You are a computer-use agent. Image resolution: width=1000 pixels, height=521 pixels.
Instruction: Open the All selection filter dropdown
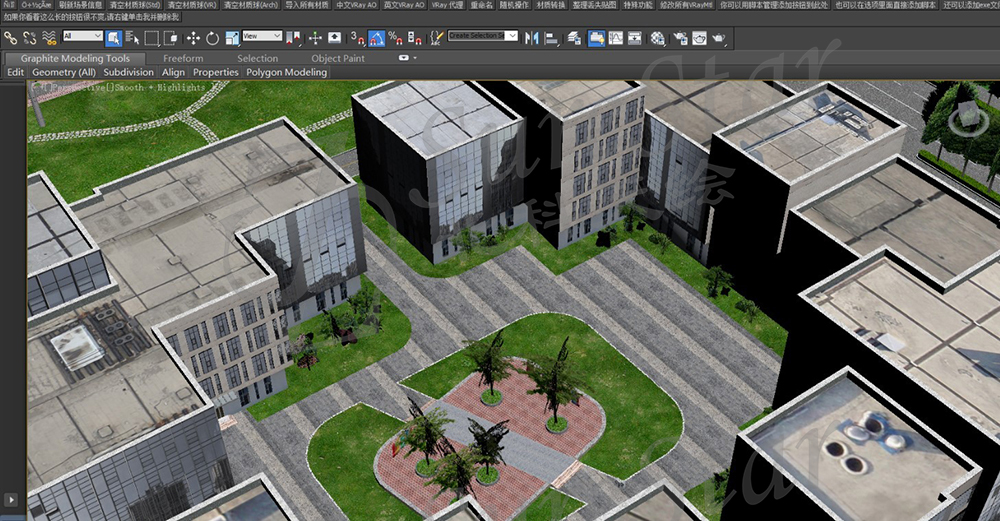coord(83,36)
